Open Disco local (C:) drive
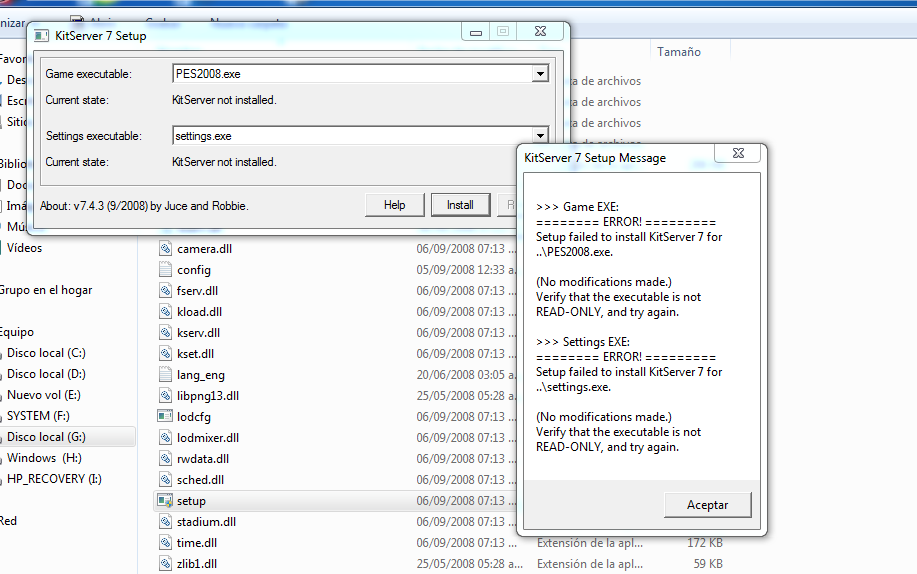The height and width of the screenshot is (574, 917). tap(46, 353)
